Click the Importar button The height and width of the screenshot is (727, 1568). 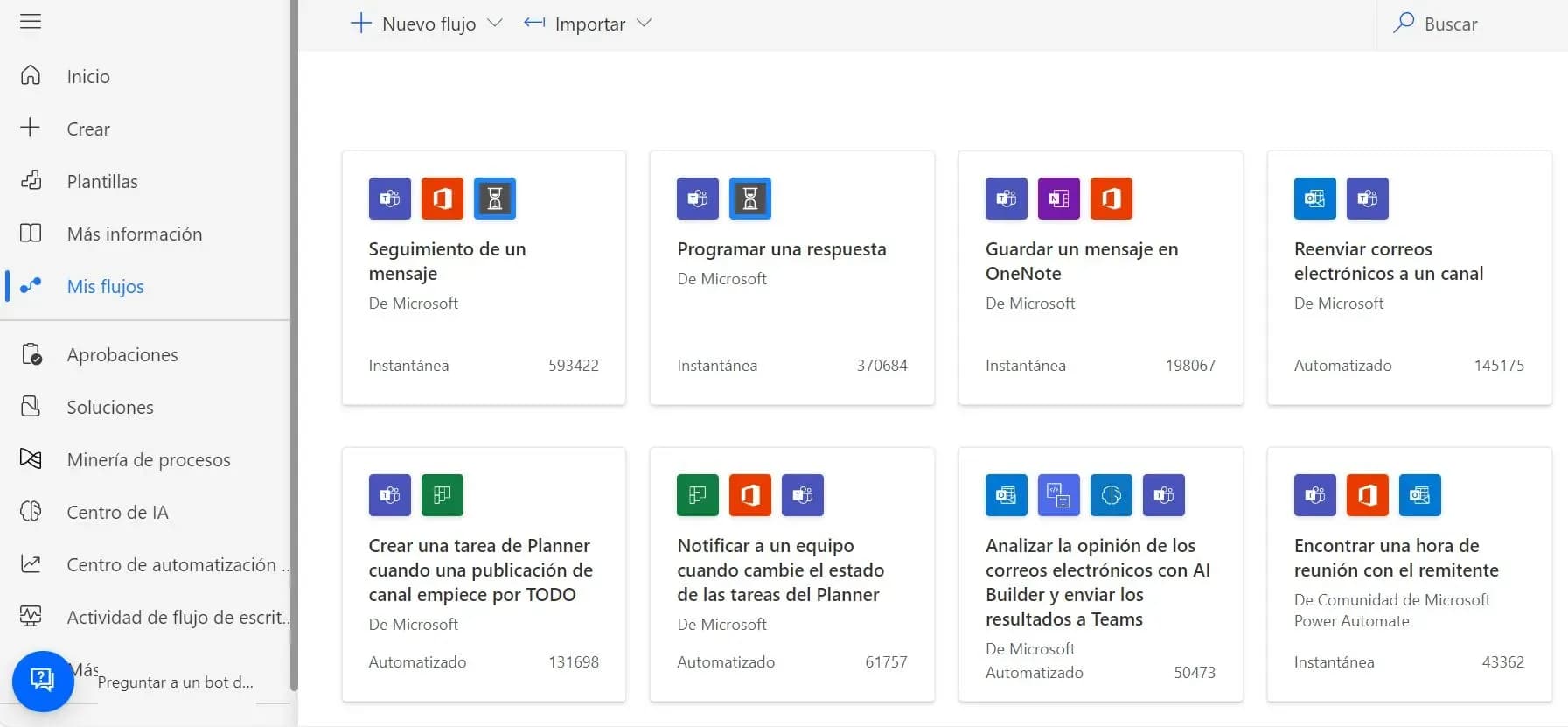click(x=588, y=24)
